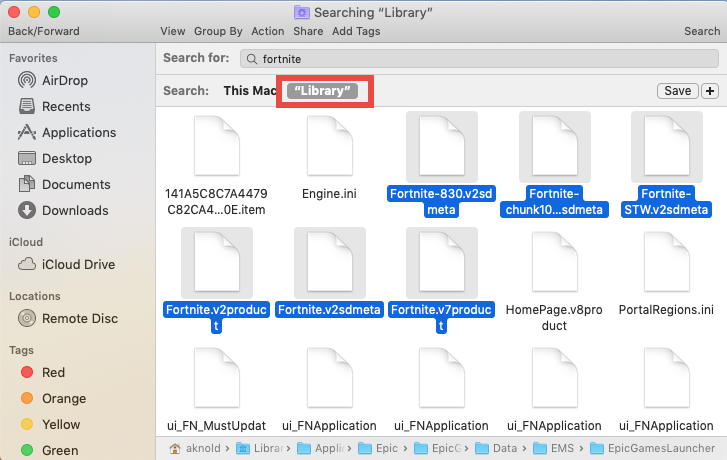Screen dimensions: 727x460
Task: Select the Fortnite.v7product file
Action: click(x=441, y=282)
